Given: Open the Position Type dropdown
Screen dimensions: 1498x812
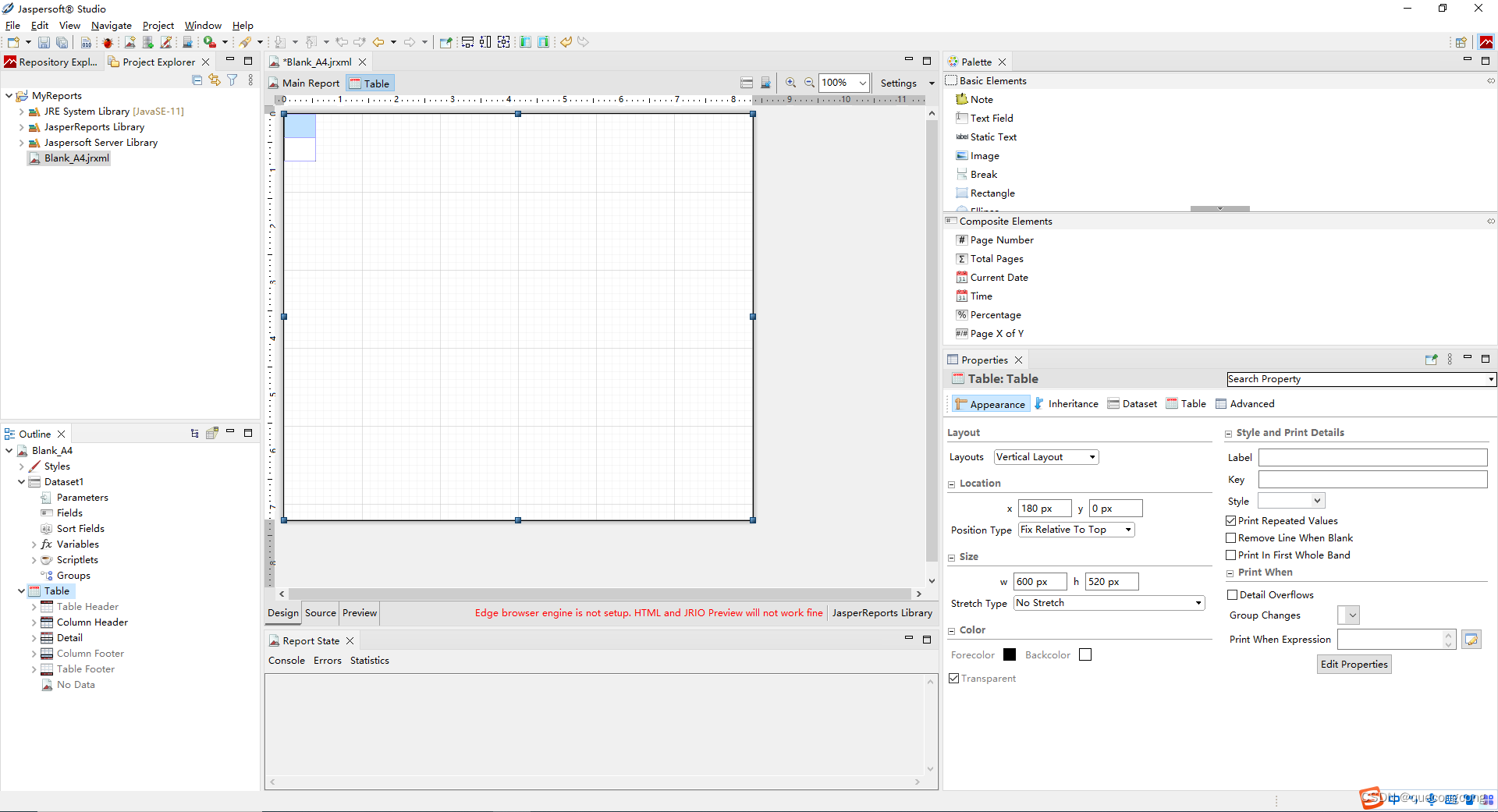Looking at the screenshot, I should coord(1077,530).
